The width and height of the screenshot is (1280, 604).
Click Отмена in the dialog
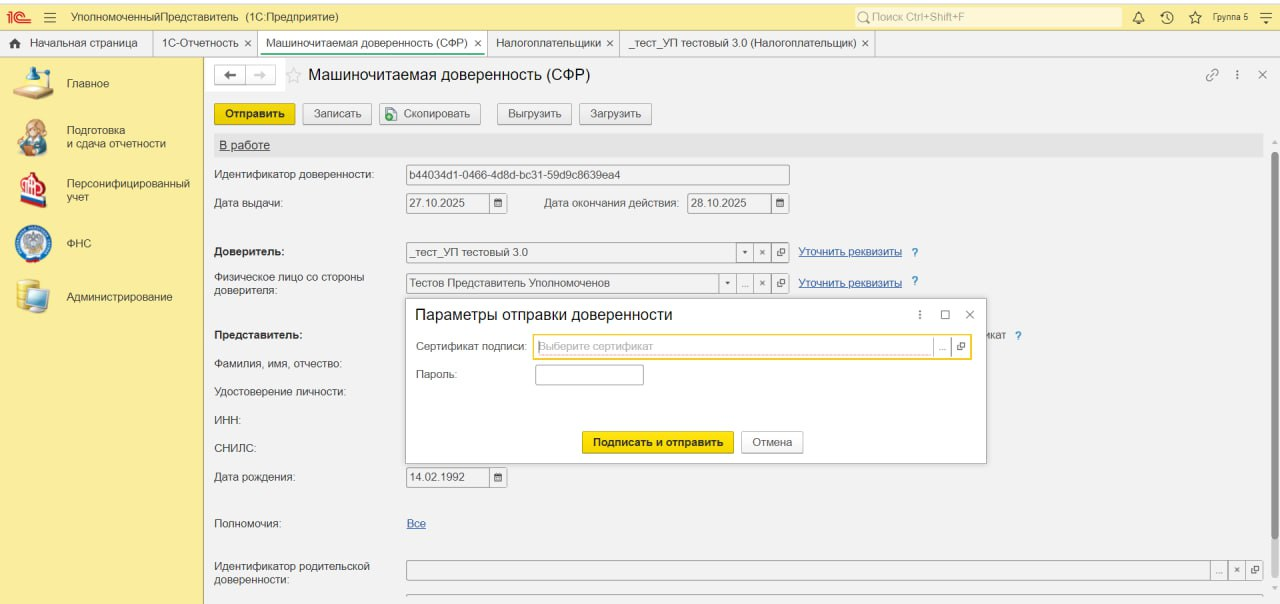772,442
